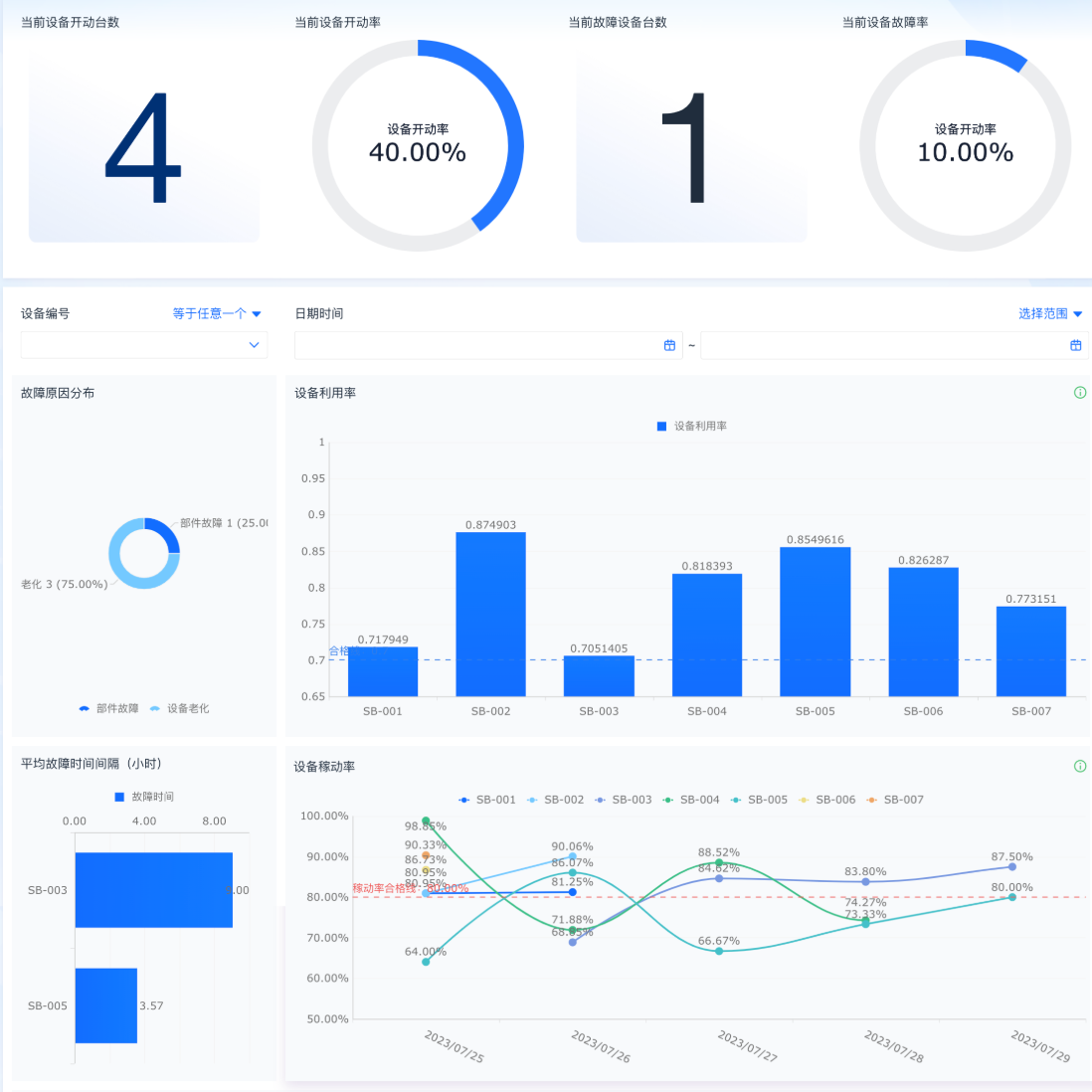Screen dimensions: 1092x1092
Task: Toggle 设备老化 legend in donut chart
Action: coord(179,708)
